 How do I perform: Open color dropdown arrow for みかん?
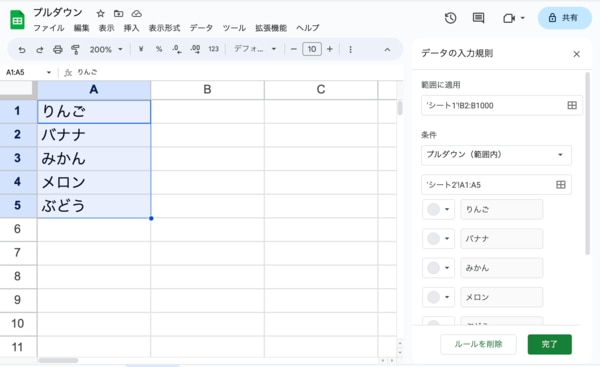(447, 268)
